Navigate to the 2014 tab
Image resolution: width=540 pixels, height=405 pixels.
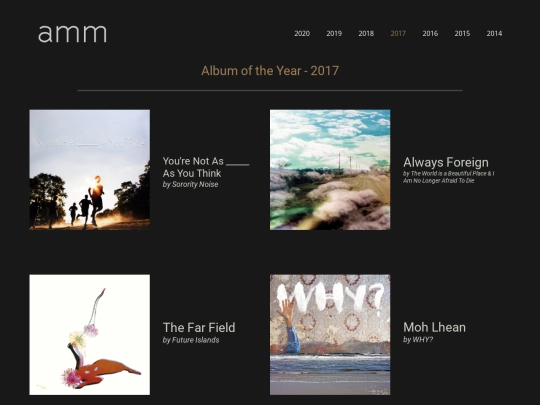tap(494, 33)
